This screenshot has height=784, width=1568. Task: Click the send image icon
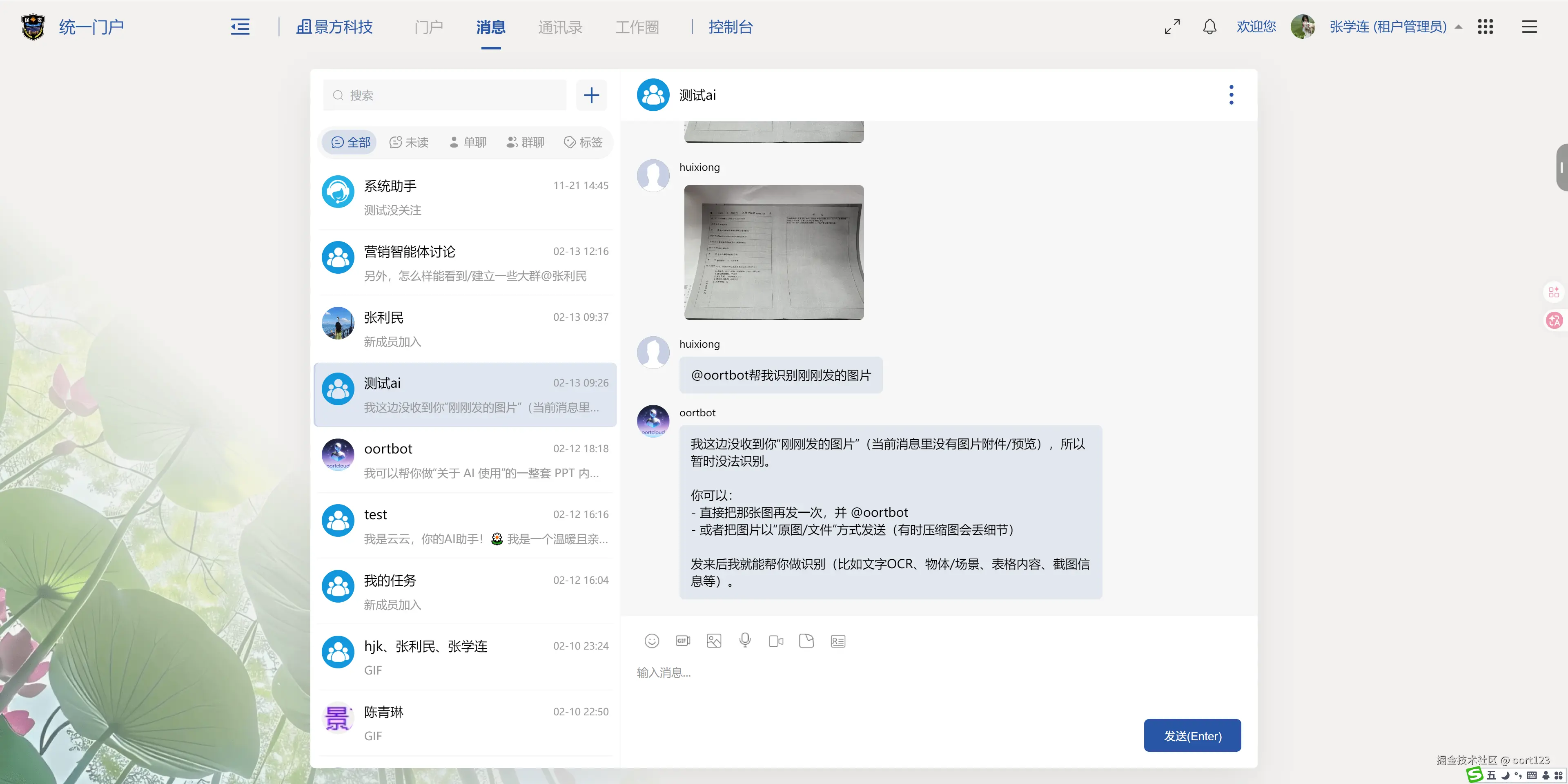(x=713, y=641)
